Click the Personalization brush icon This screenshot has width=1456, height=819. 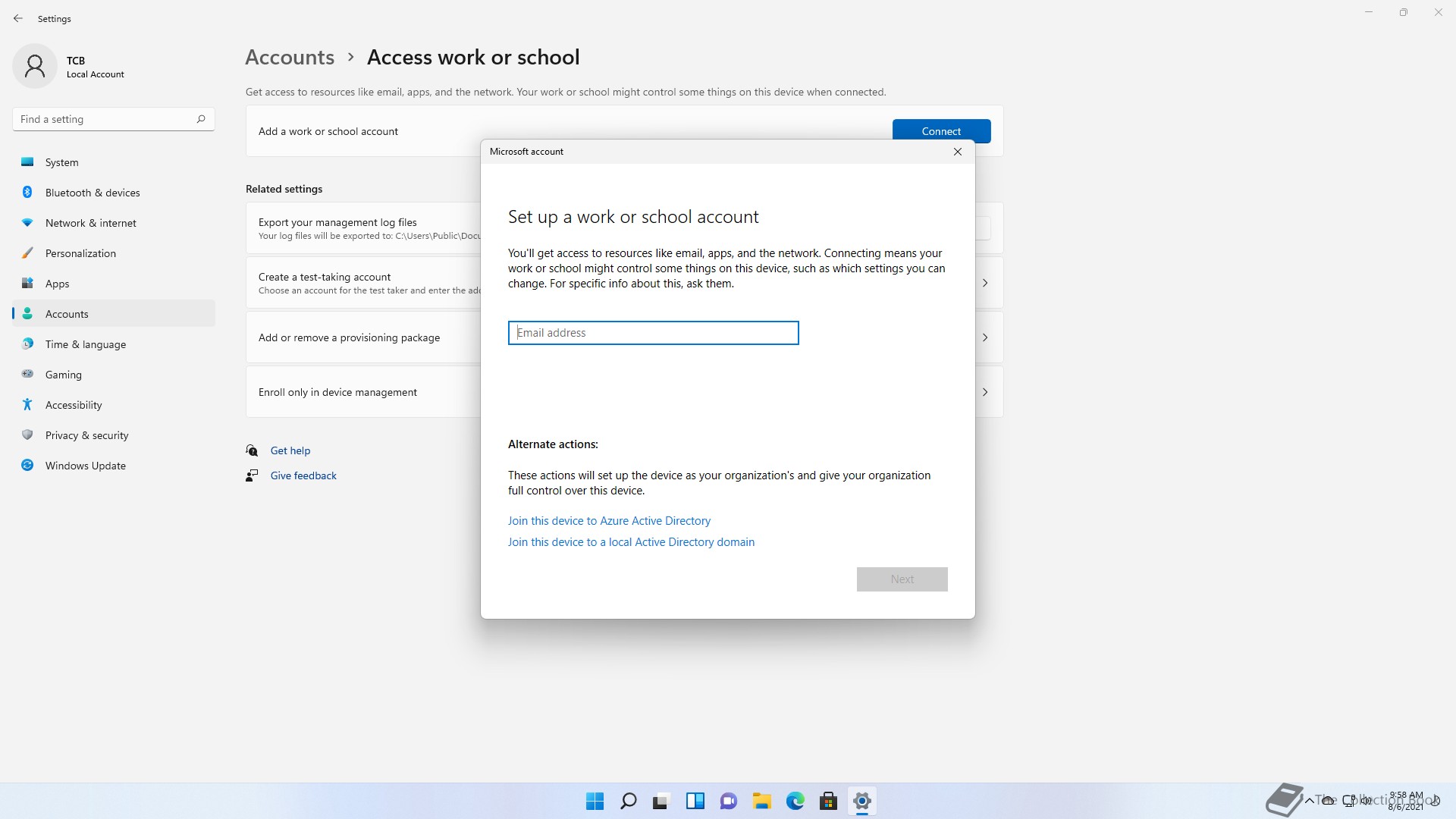pyautogui.click(x=27, y=253)
